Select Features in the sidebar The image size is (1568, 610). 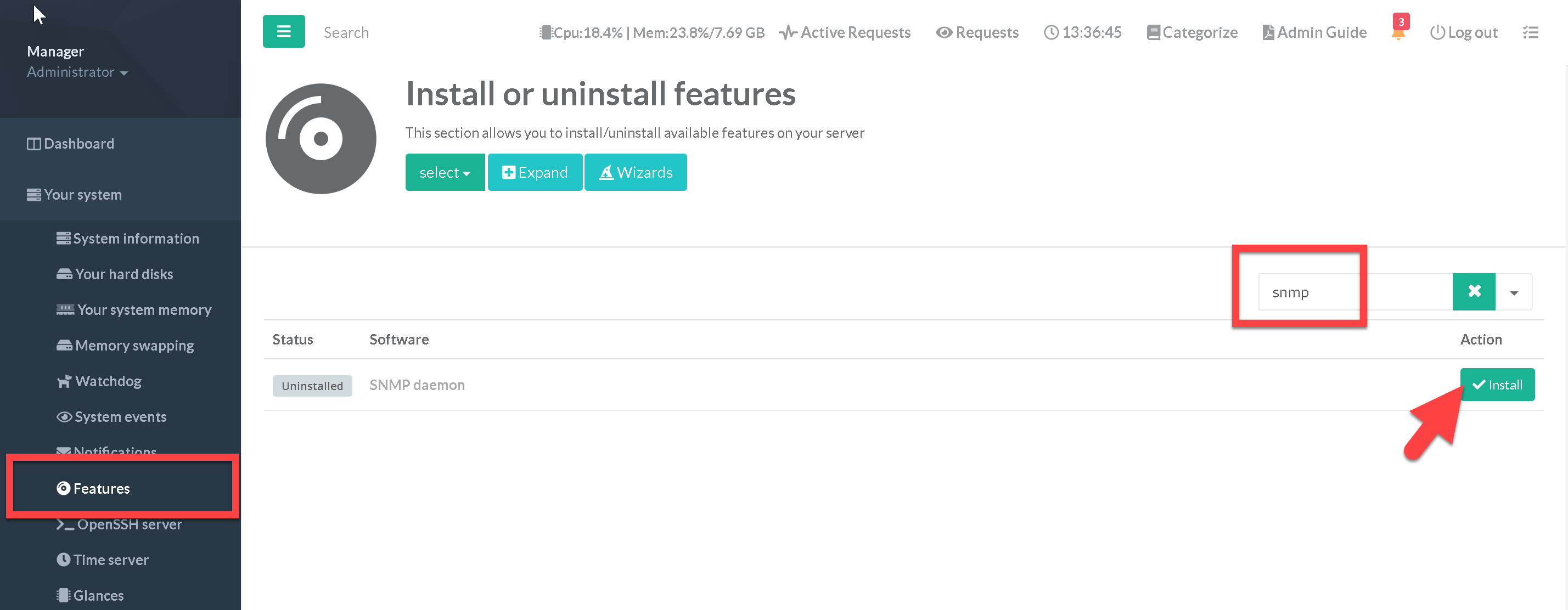coord(100,488)
